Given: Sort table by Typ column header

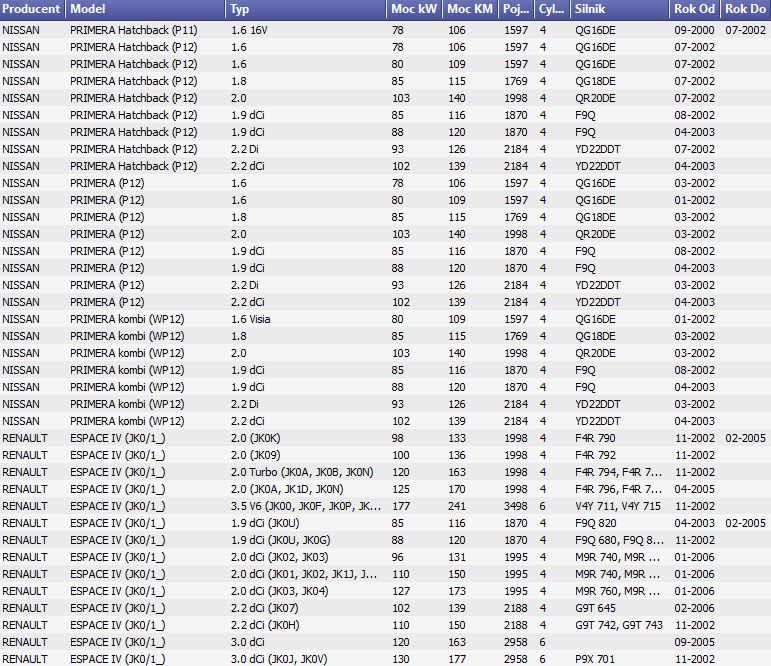Looking at the screenshot, I should pyautogui.click(x=306, y=9).
